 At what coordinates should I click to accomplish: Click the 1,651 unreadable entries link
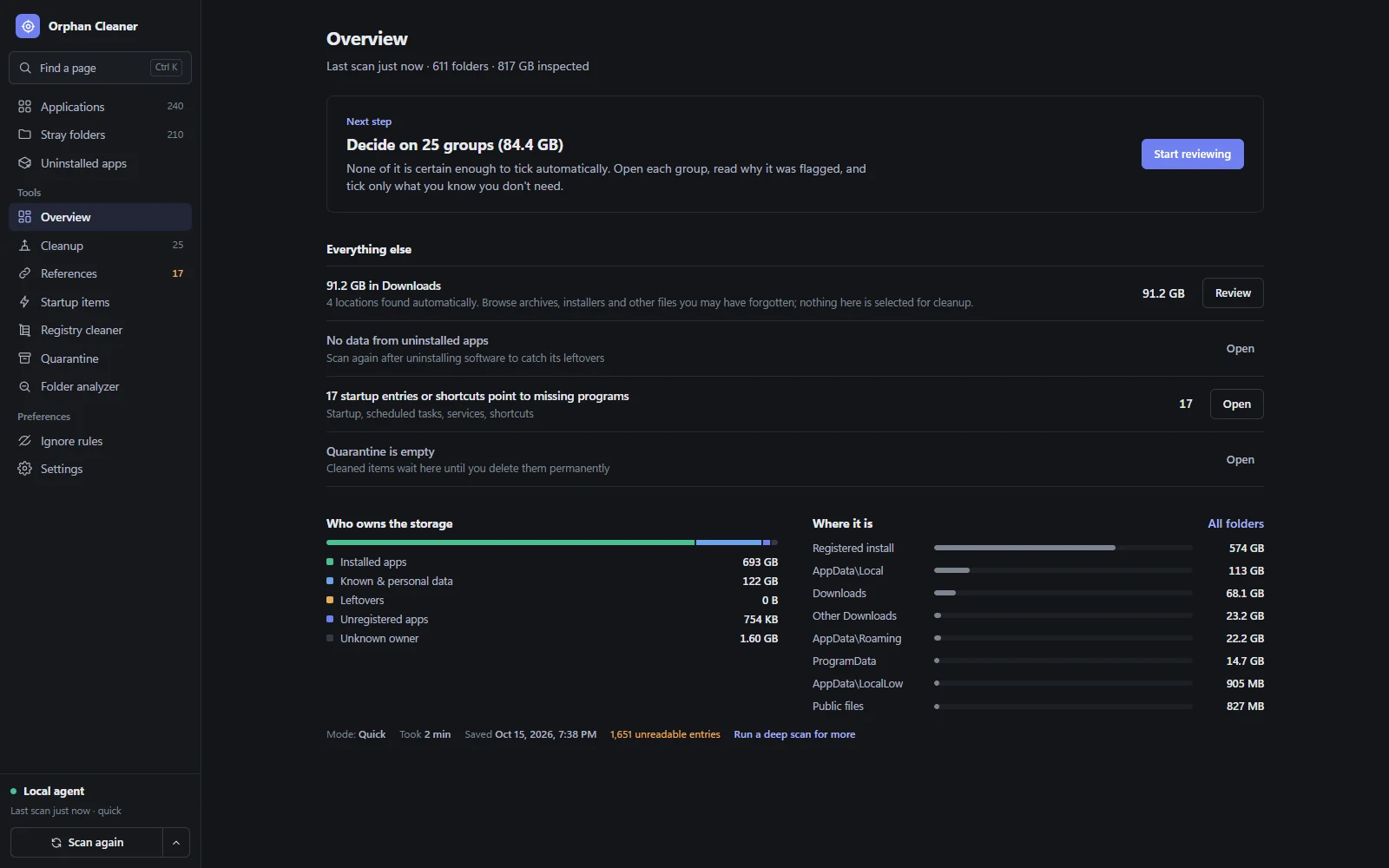point(665,734)
